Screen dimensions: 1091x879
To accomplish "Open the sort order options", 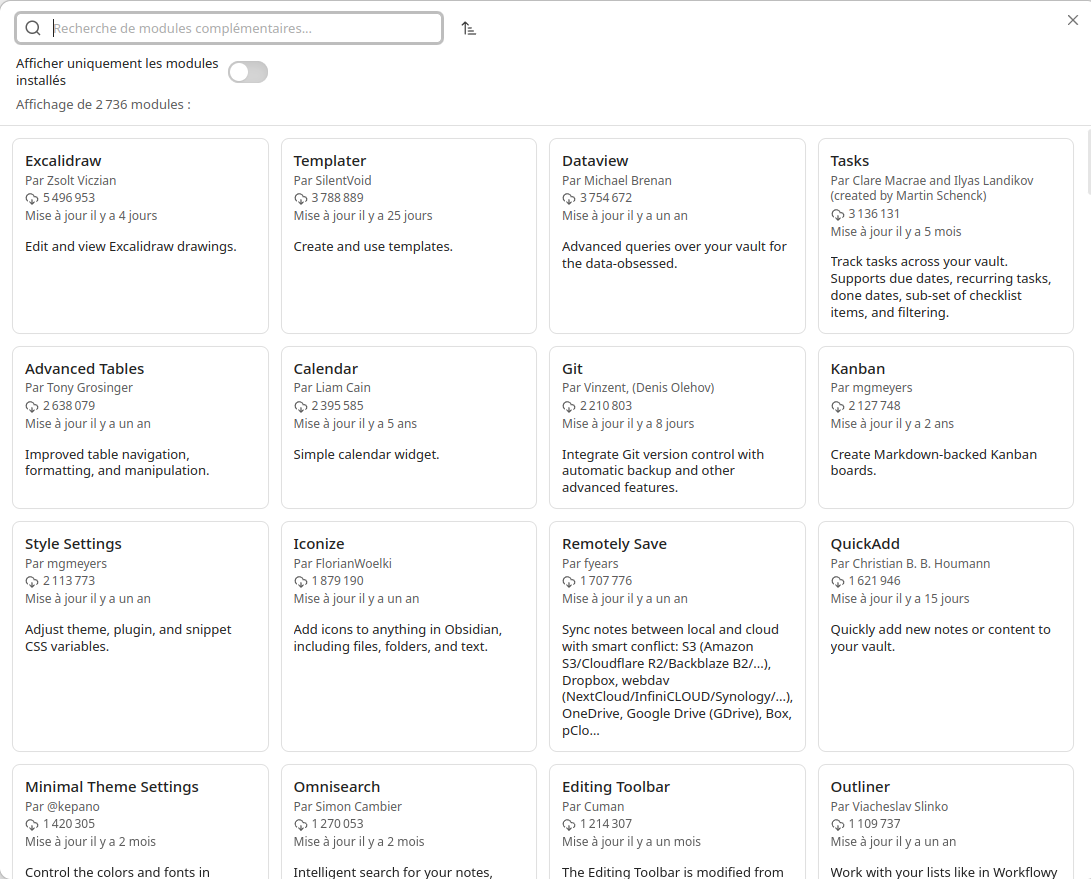I will pyautogui.click(x=468, y=28).
